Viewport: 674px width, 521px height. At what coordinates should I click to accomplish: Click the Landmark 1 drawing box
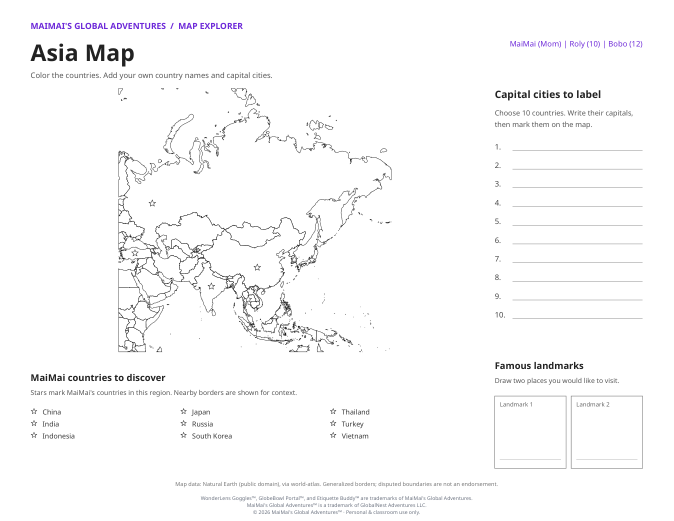530,432
